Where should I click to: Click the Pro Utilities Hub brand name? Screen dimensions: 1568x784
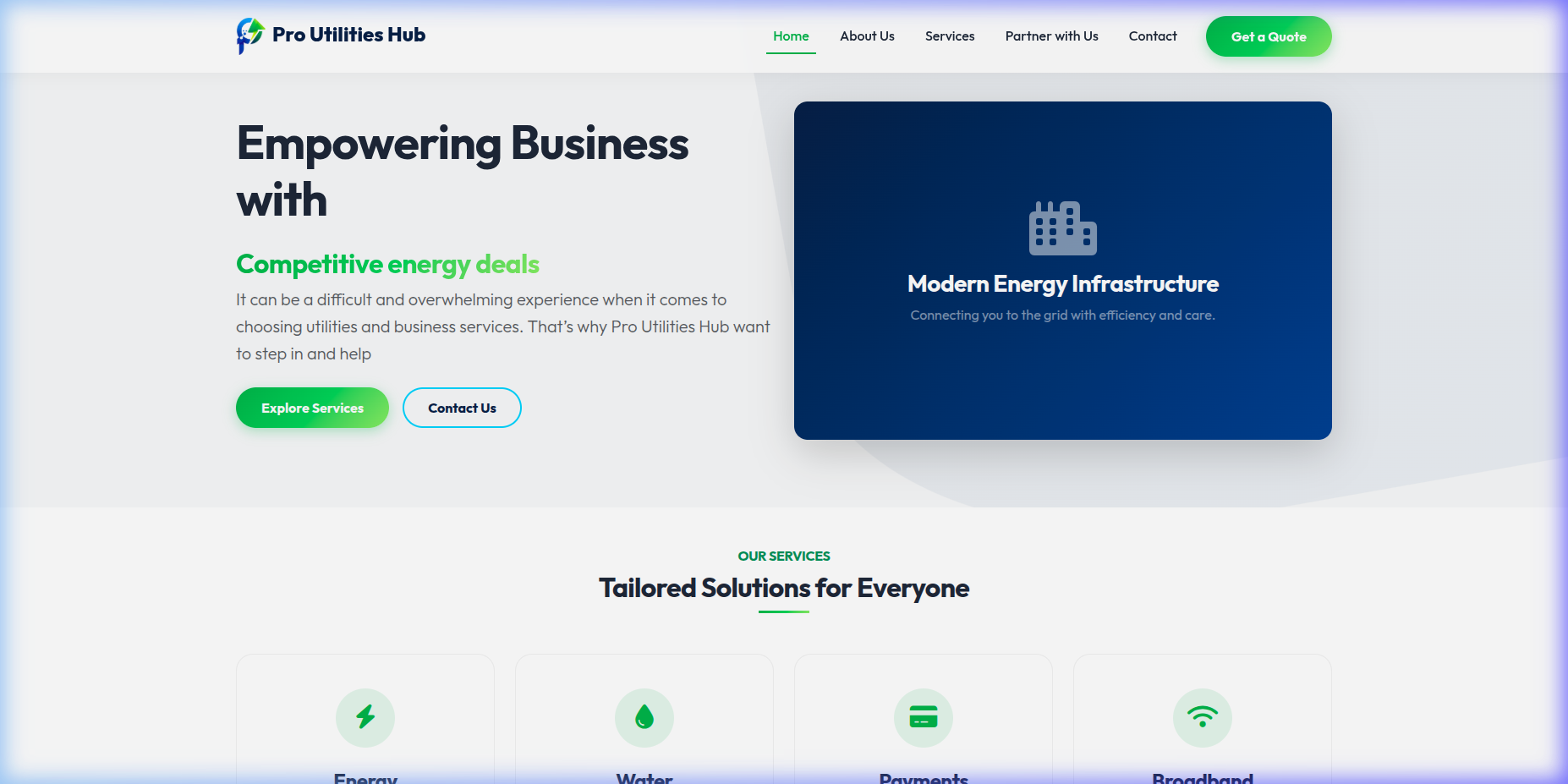(348, 35)
